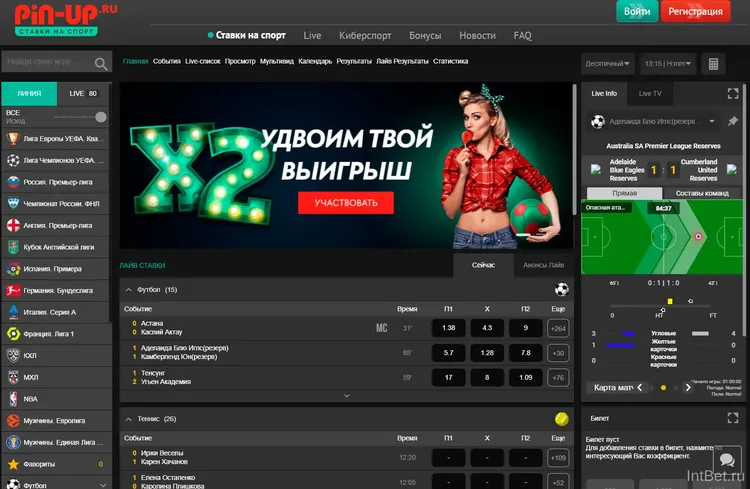Click the Кубок Английской лиги icon
Viewport: 750px width, 489px height.
(13, 247)
